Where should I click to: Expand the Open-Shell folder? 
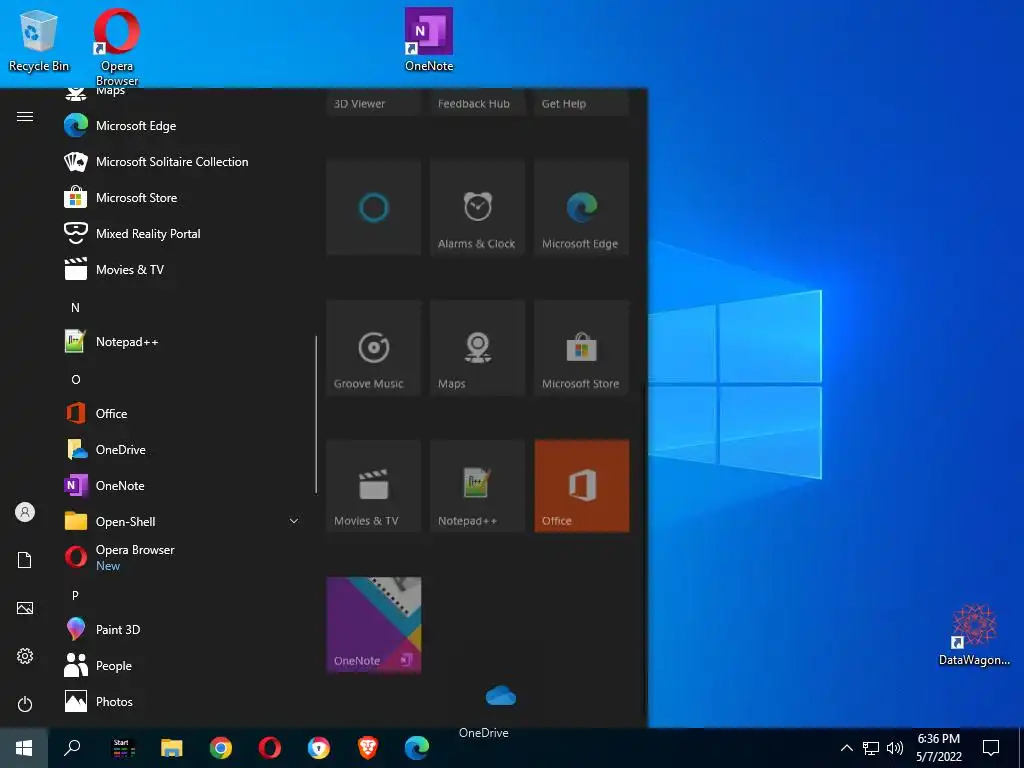(182, 521)
